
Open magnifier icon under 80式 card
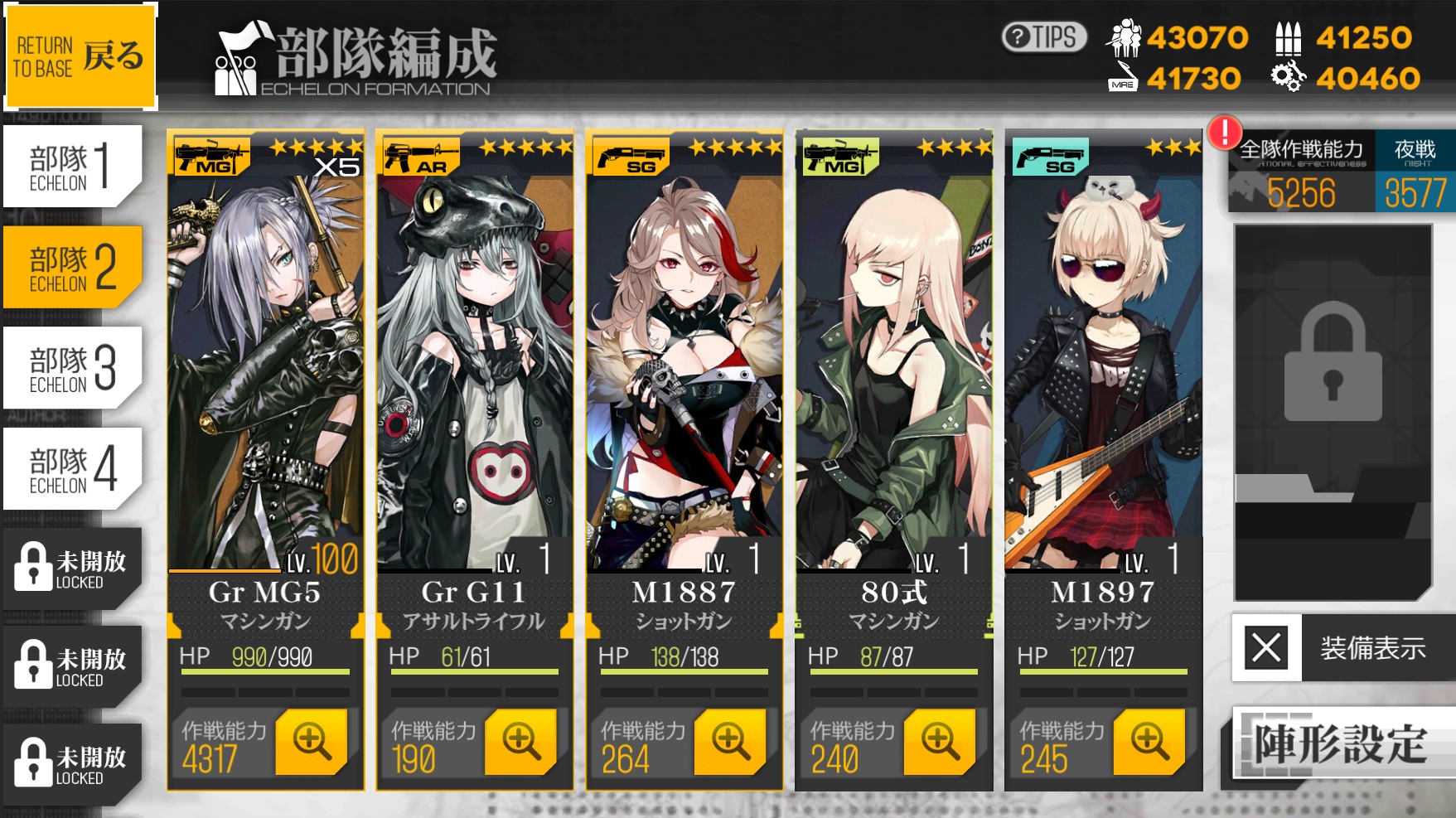pos(941,741)
